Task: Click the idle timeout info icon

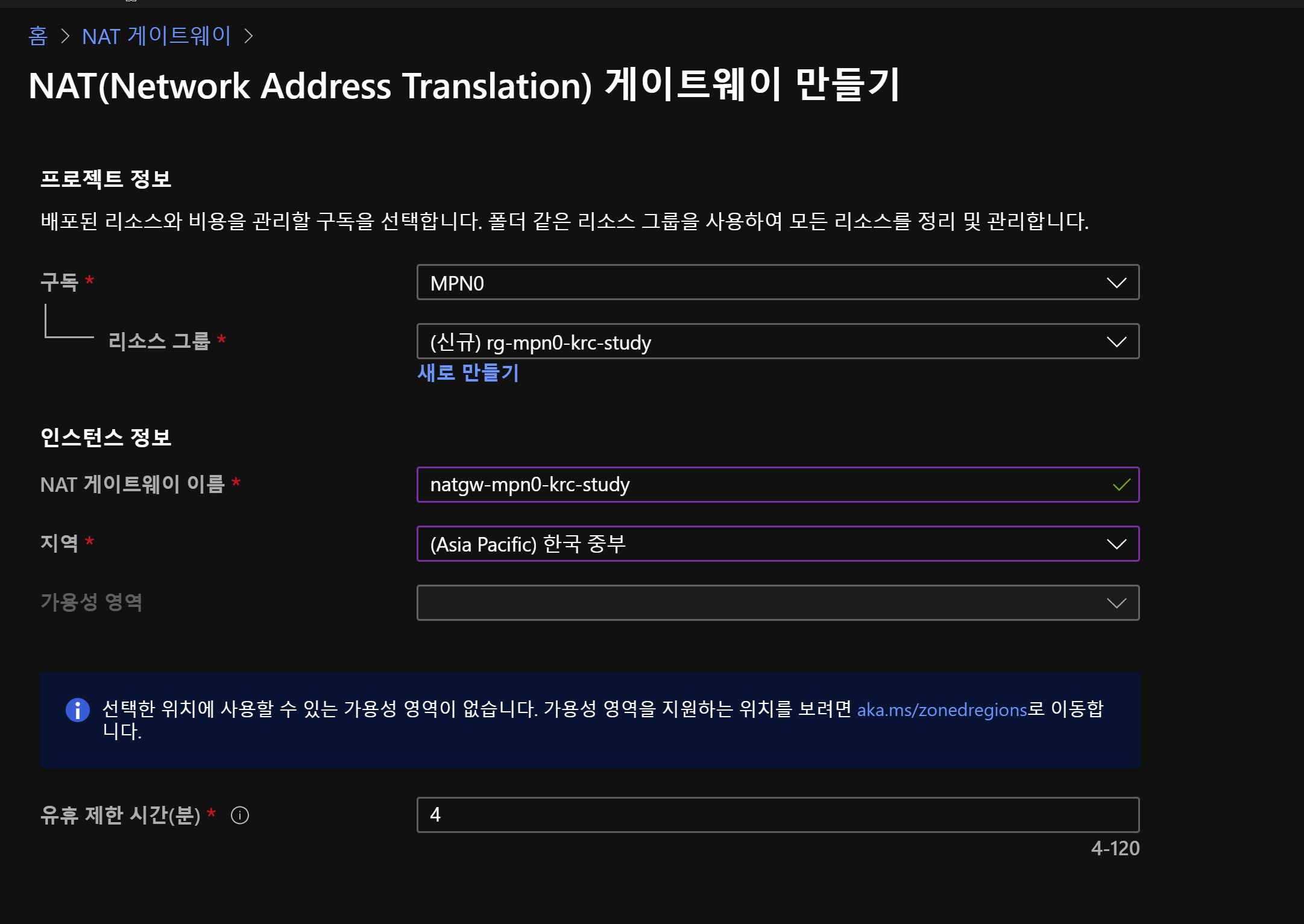Action: point(240,816)
